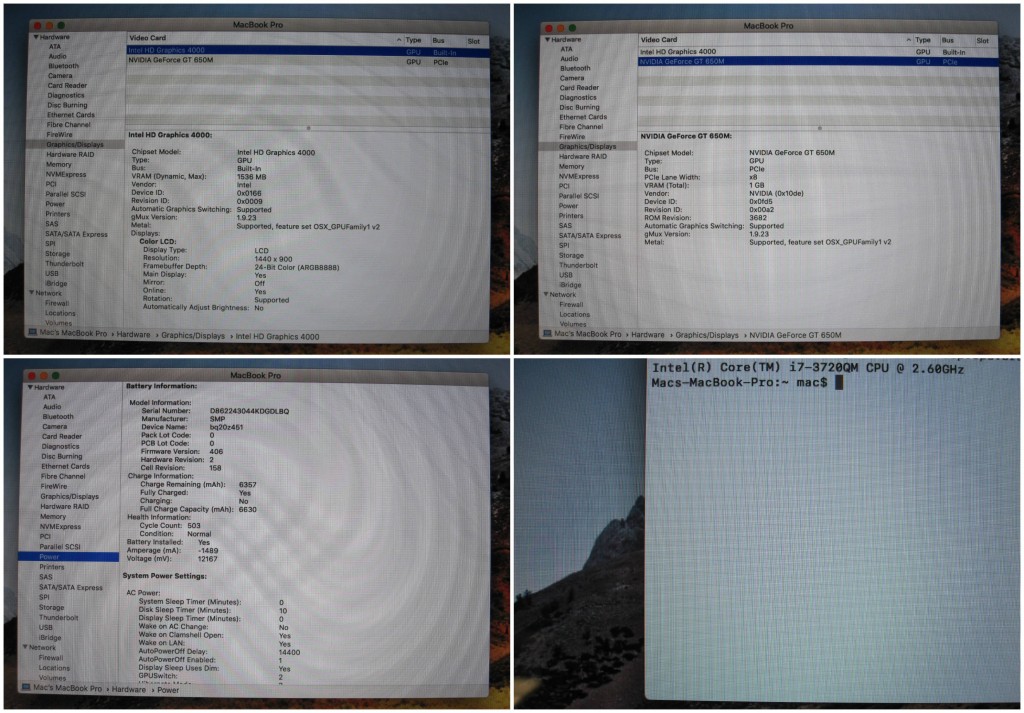Image resolution: width=1024 pixels, height=713 pixels.
Task: Sort by Slot column in Intel details window
Action: click(x=473, y=41)
